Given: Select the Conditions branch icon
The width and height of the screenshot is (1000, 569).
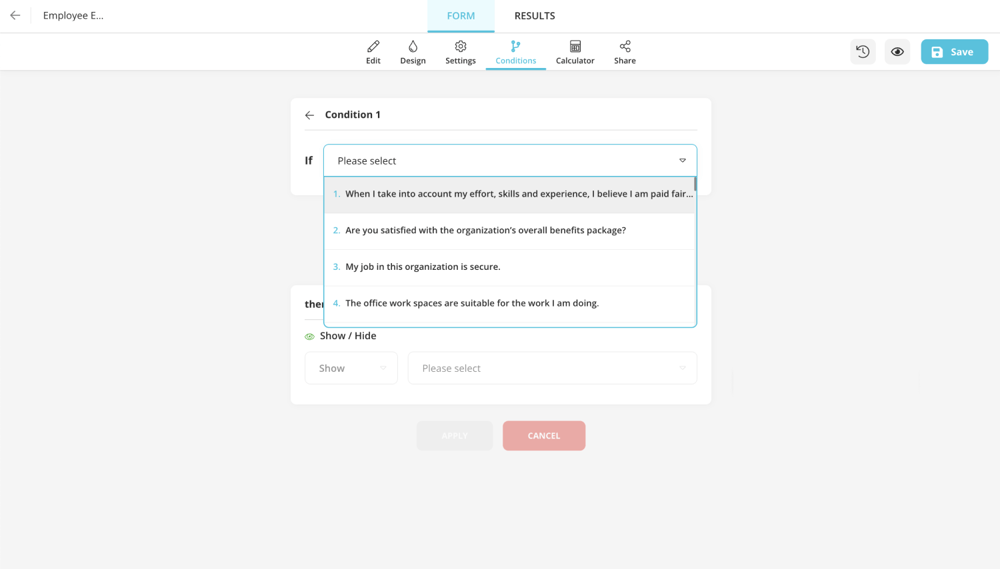Looking at the screenshot, I should (x=515, y=47).
